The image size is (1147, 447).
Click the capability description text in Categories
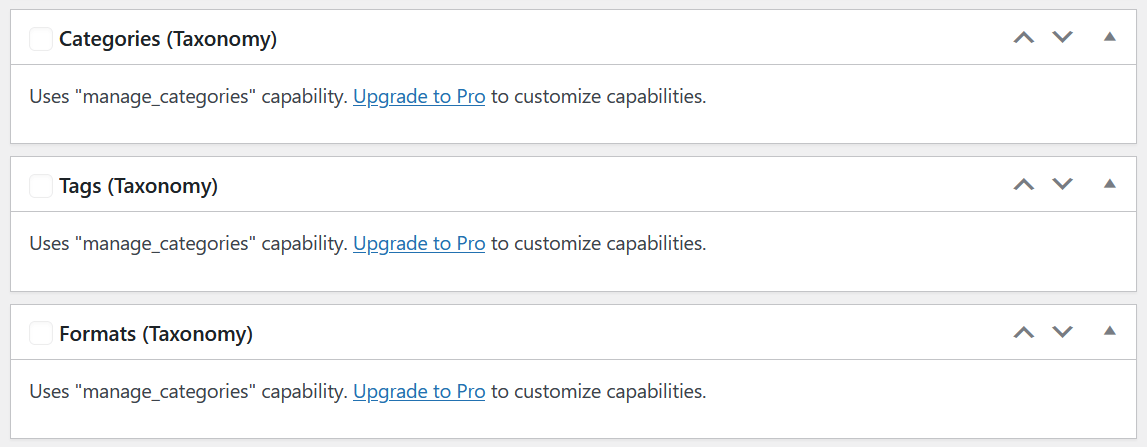[188, 97]
